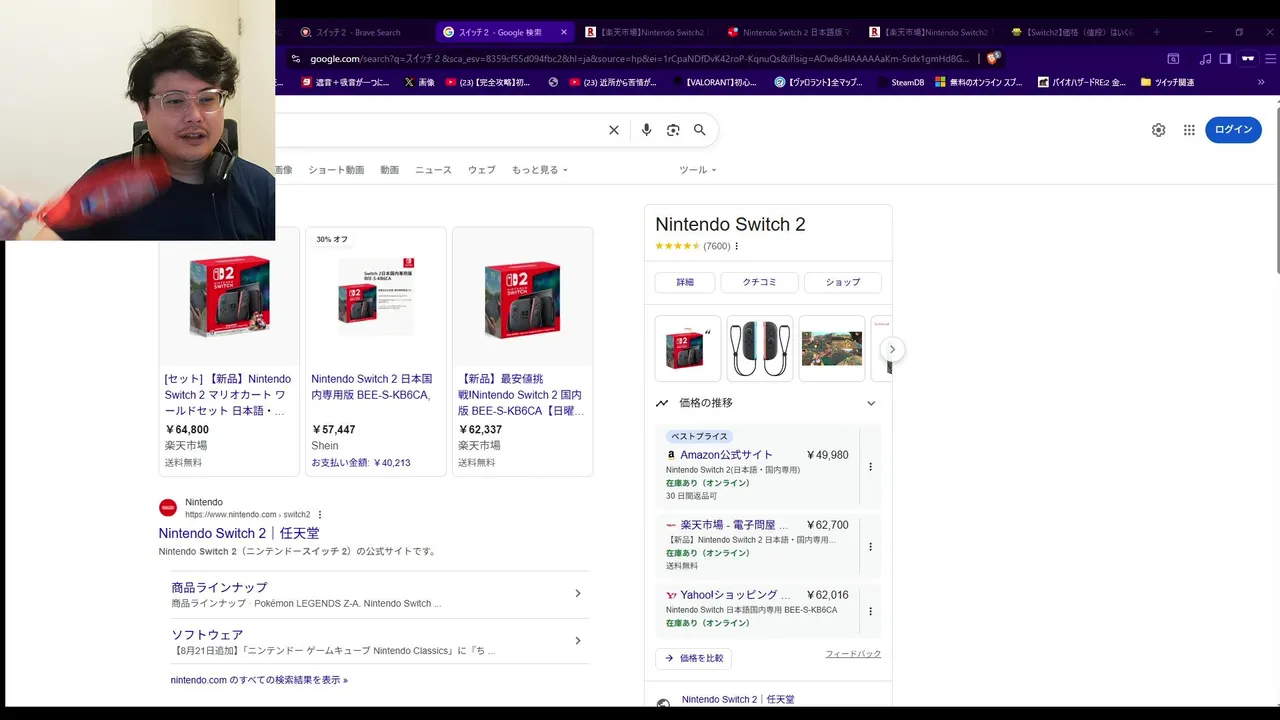
Task: Open more options for 楽天市場 - 電子問屋 offer
Action: click(870, 547)
